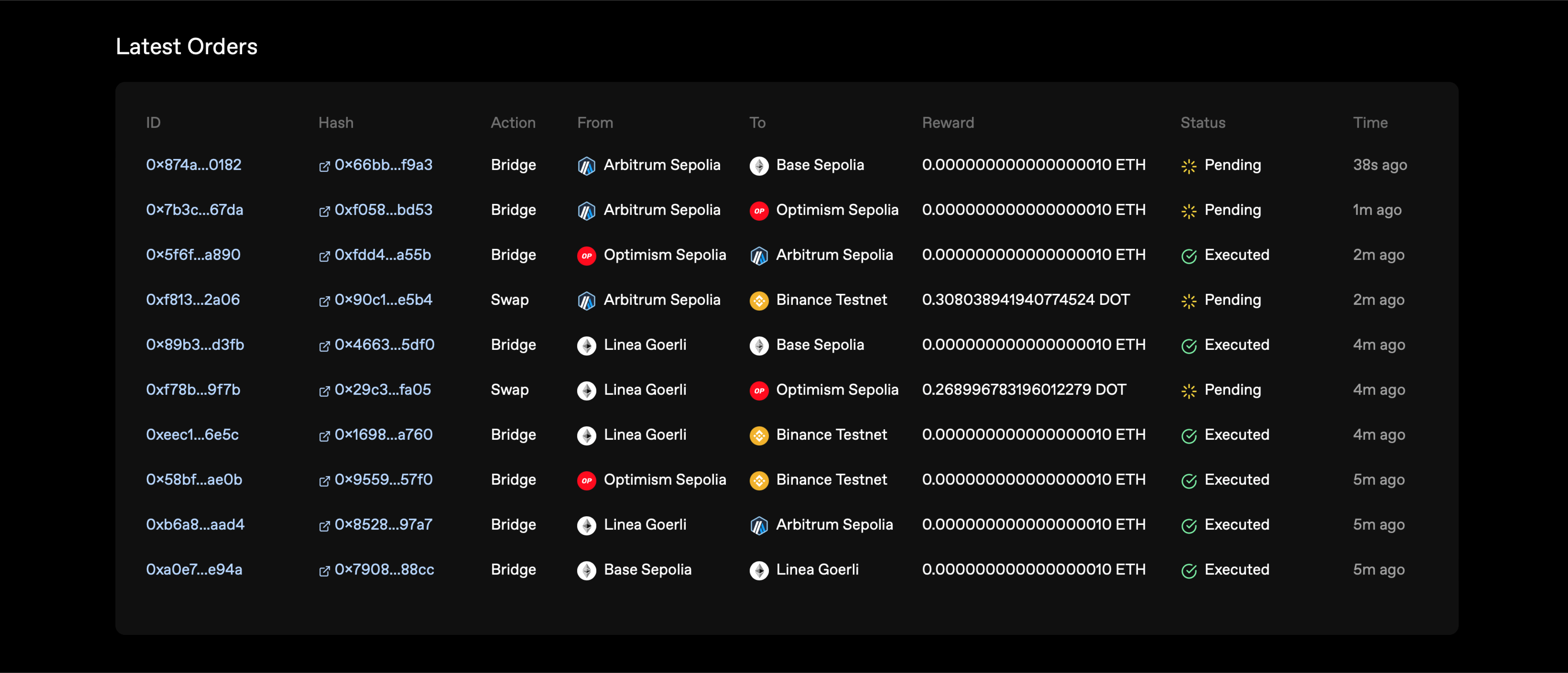Open order ID 0xb6a8...aad4

click(x=195, y=524)
